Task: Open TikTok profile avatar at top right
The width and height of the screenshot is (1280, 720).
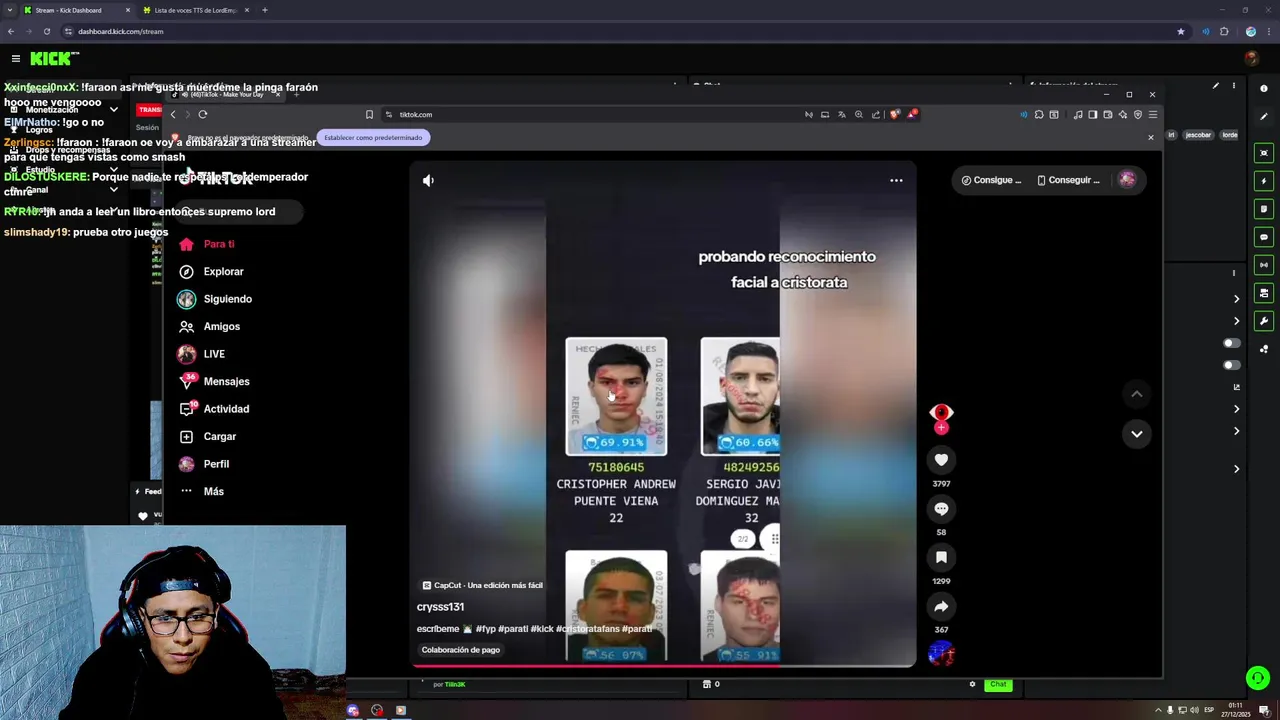Action: click(1127, 180)
